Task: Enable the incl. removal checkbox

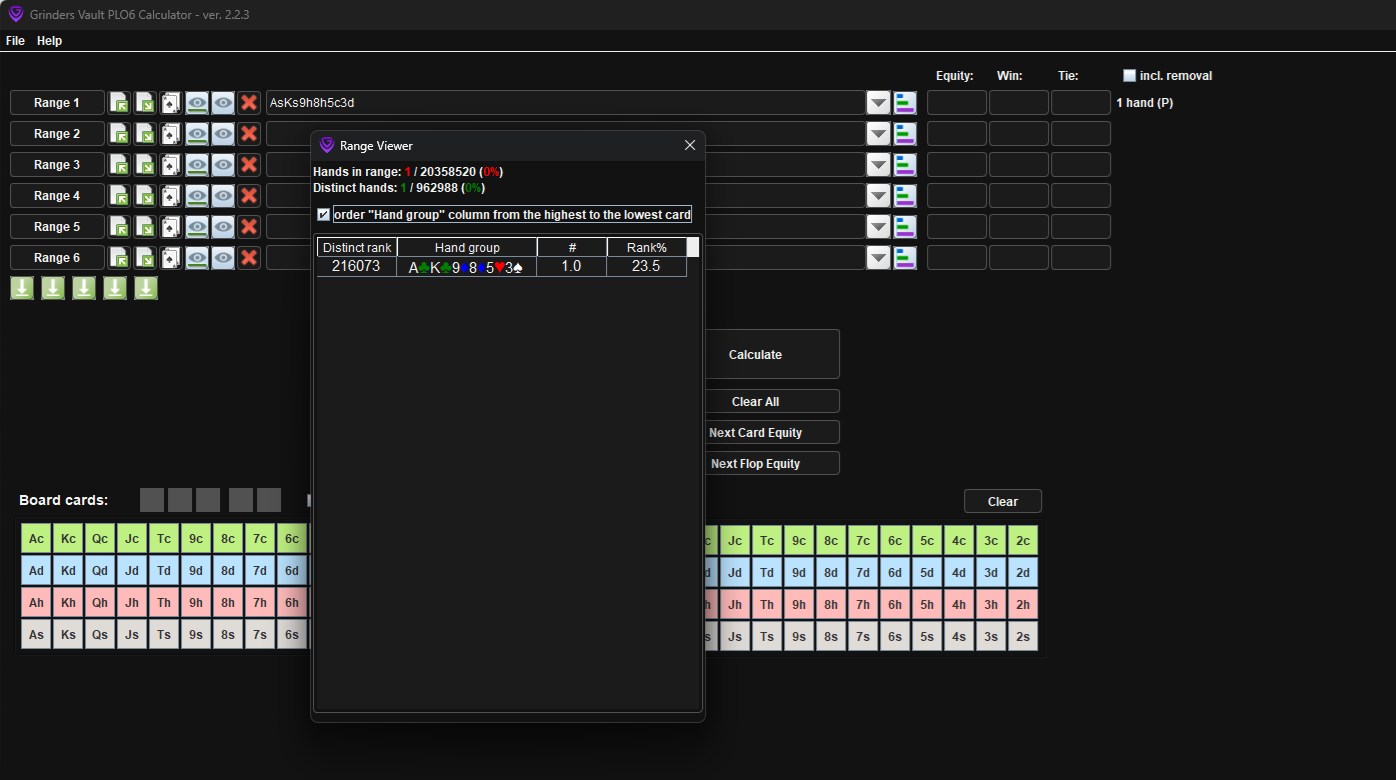Action: point(1129,76)
